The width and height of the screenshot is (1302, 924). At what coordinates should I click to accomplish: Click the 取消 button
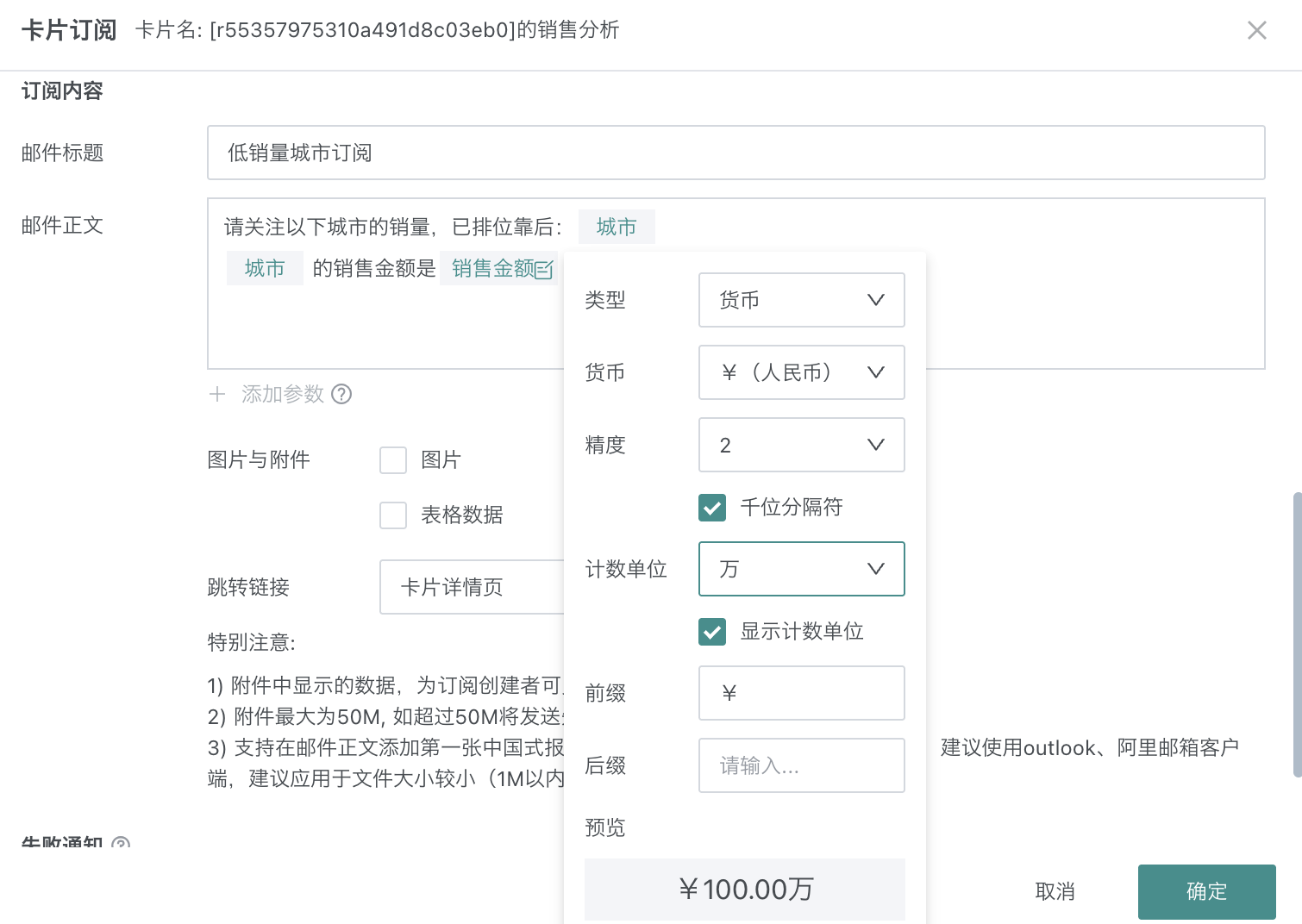(1055, 891)
